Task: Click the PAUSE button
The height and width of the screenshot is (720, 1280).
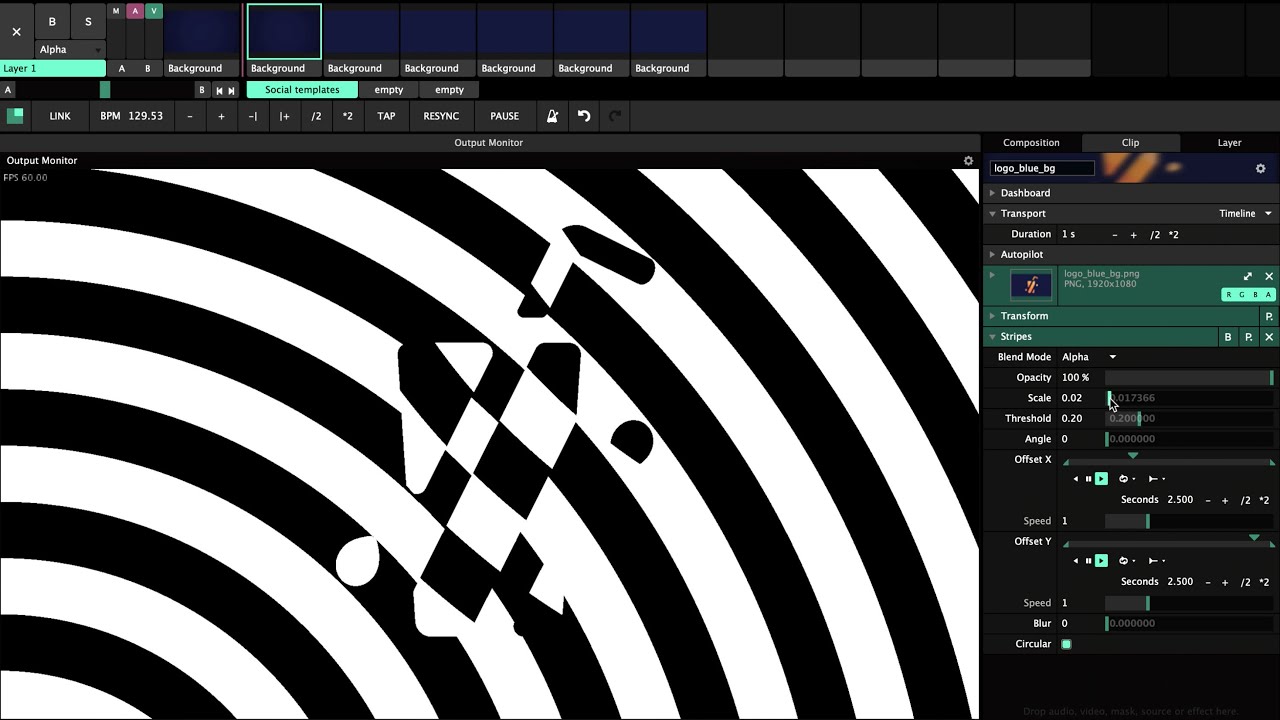Action: [505, 116]
